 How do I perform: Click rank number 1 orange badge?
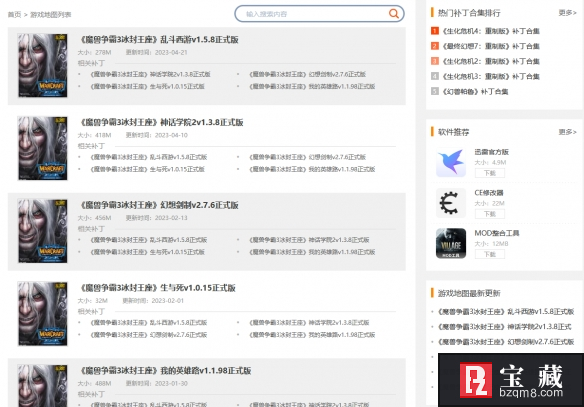coord(435,31)
